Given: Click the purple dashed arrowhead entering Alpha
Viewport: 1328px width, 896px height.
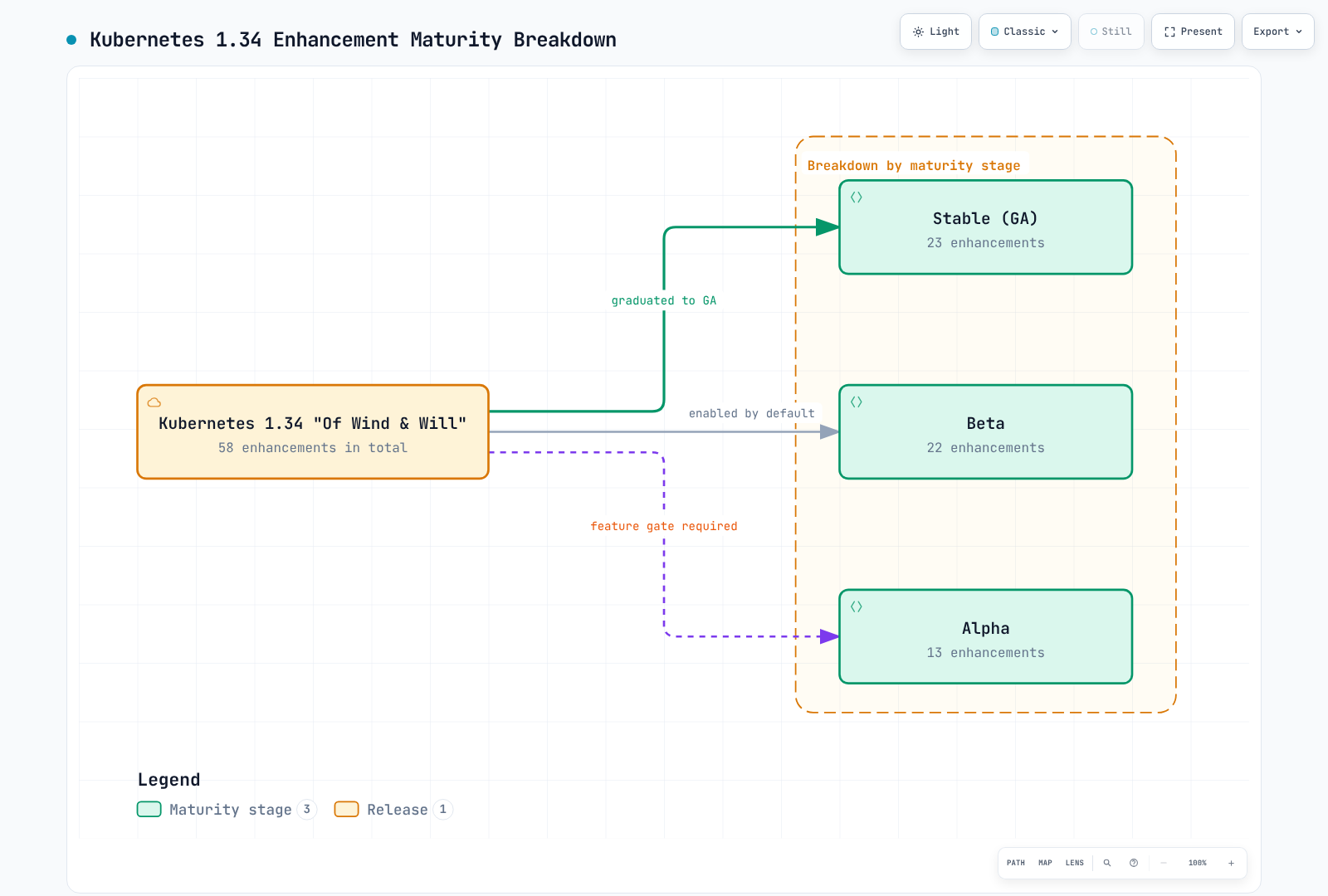Looking at the screenshot, I should [829, 636].
